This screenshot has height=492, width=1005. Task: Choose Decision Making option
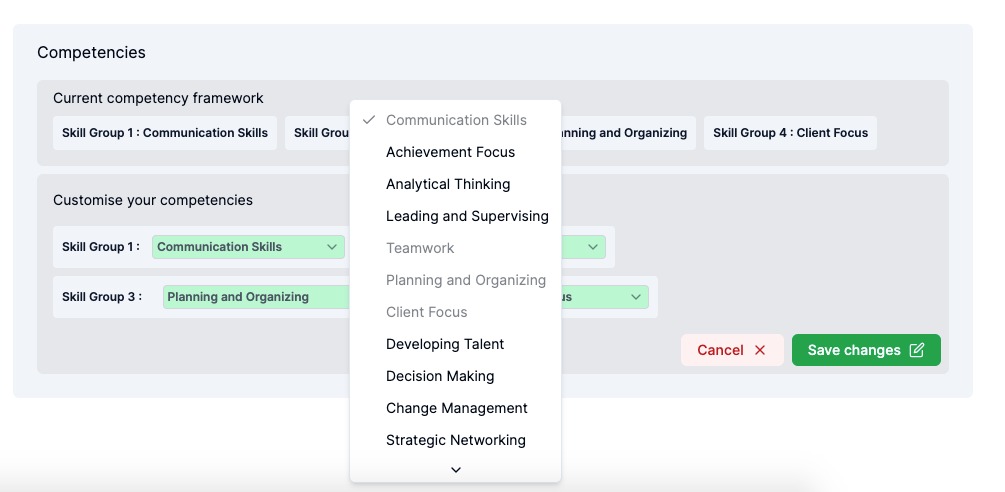440,376
